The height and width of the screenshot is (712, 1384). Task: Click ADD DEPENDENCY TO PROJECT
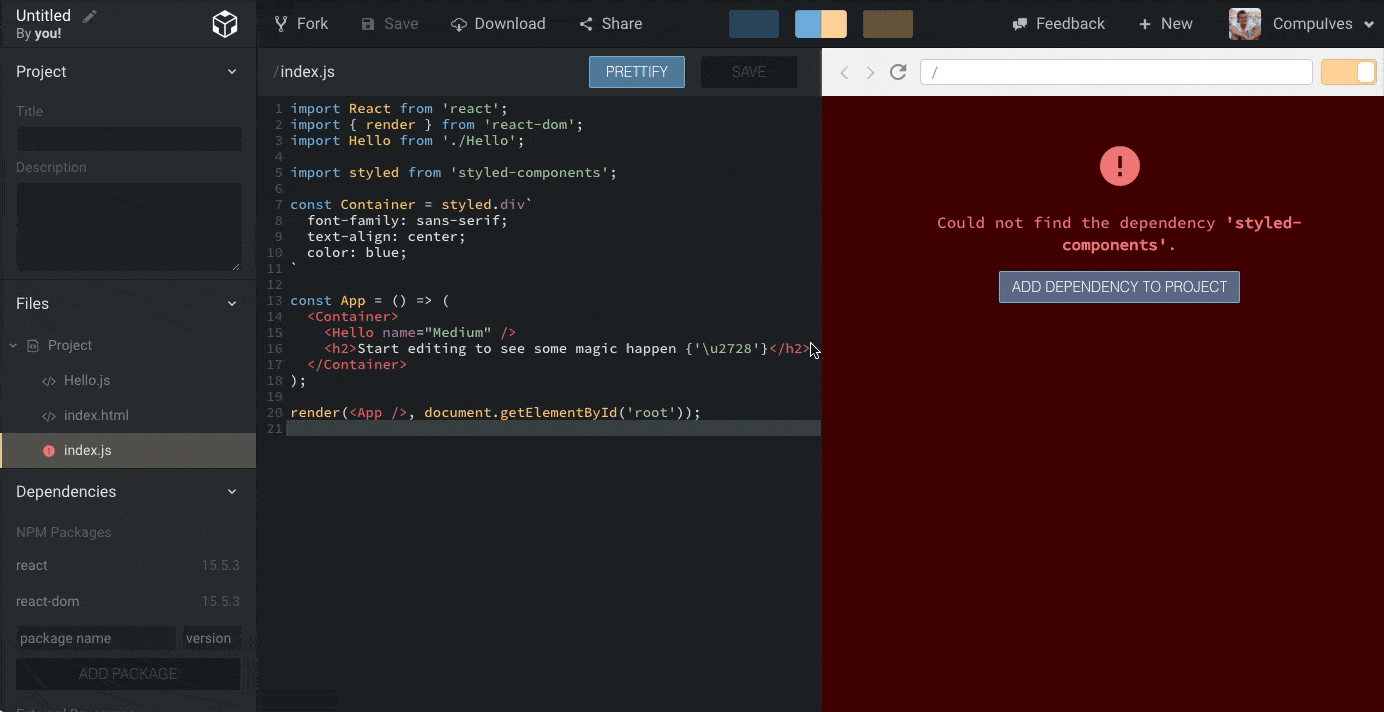pyautogui.click(x=1118, y=287)
